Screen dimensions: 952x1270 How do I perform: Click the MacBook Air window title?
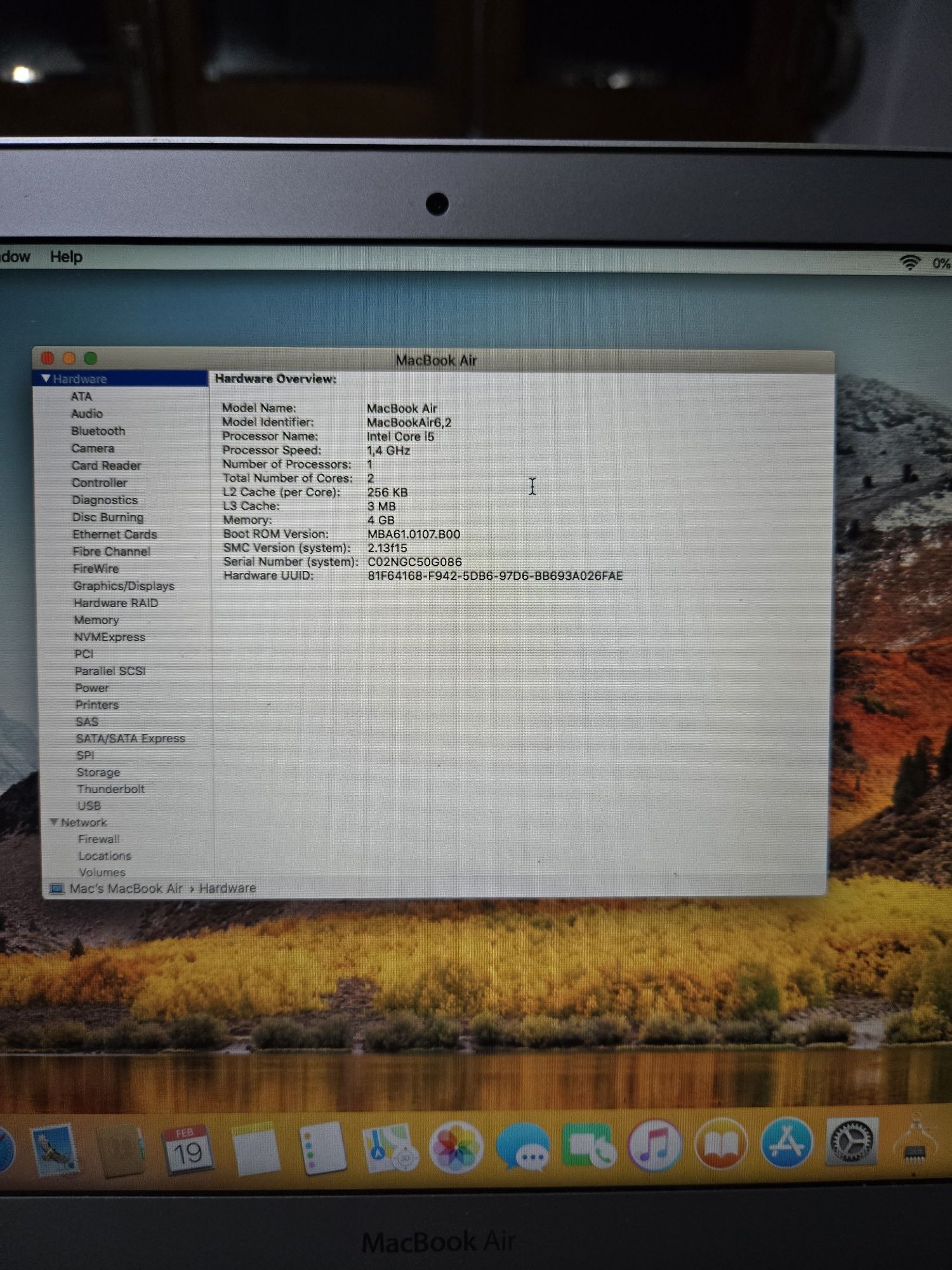[x=436, y=360]
